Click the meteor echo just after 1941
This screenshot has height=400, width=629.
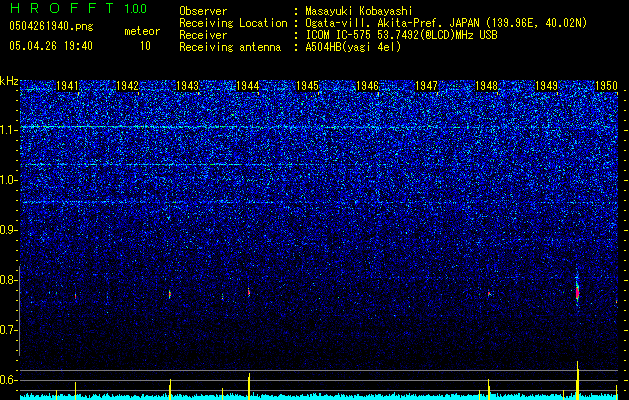point(75,296)
